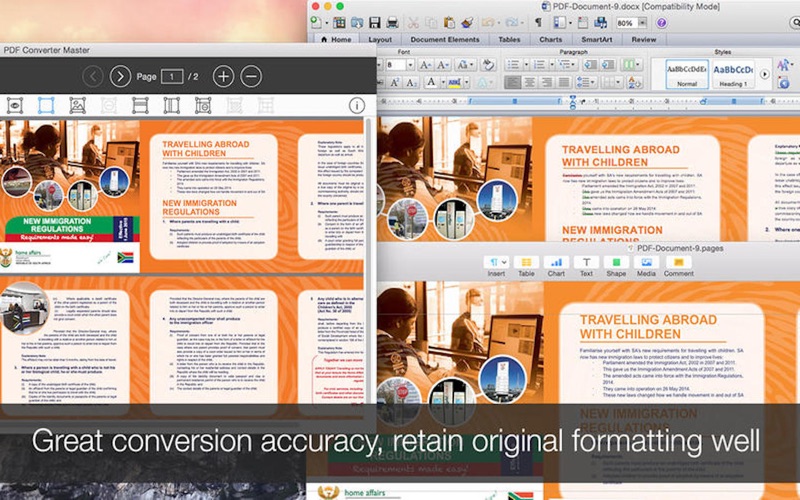The image size is (800, 500).
Task: Increase font size with the larger A button
Action: click(x=425, y=65)
